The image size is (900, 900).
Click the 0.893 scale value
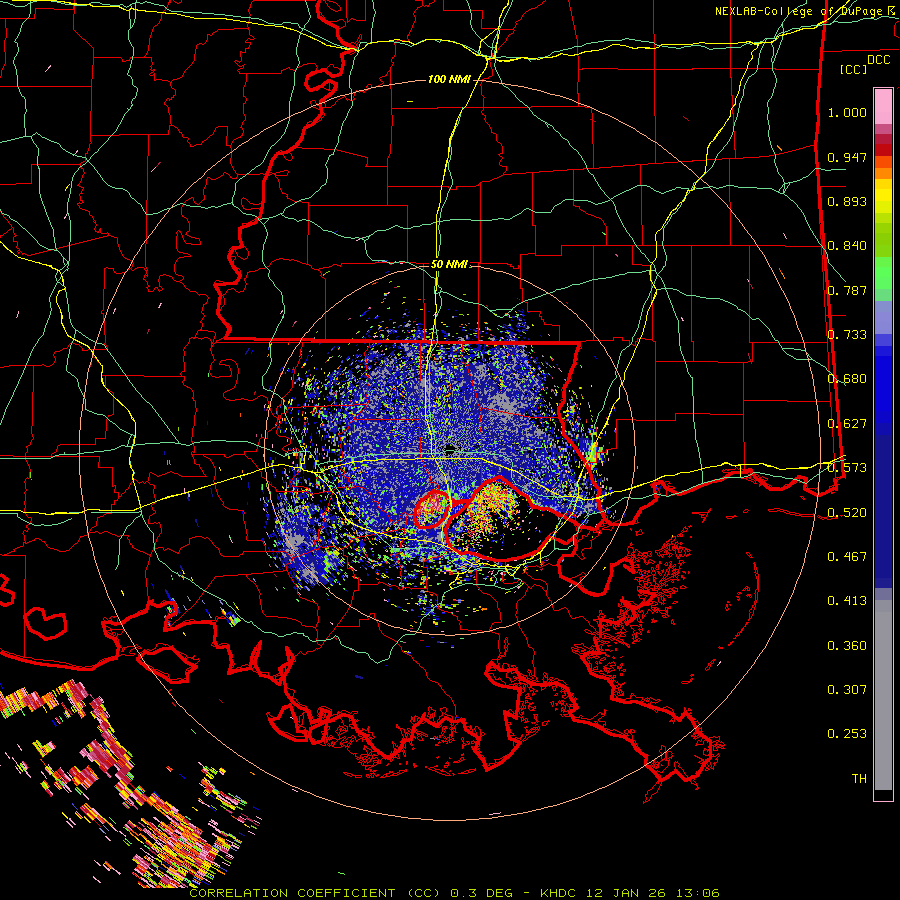847,201
